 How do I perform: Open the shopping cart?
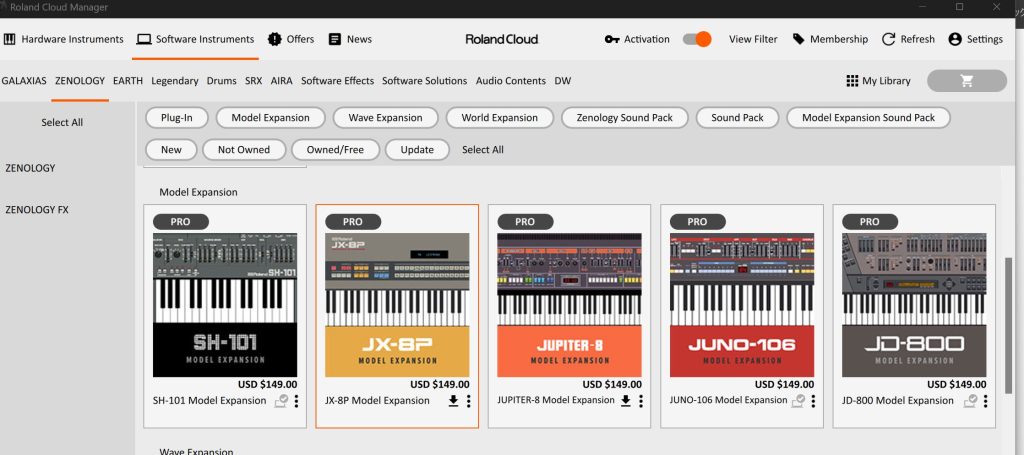(x=966, y=81)
